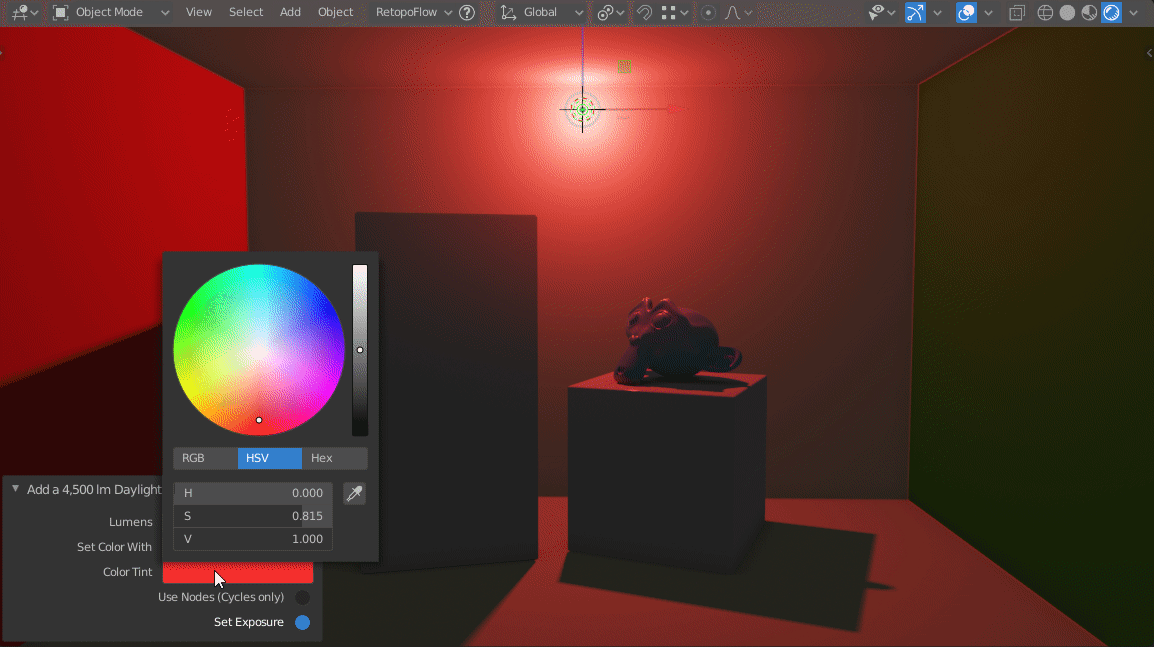1154x647 pixels.
Task: Switch to wireframe shading
Action: click(x=1045, y=13)
